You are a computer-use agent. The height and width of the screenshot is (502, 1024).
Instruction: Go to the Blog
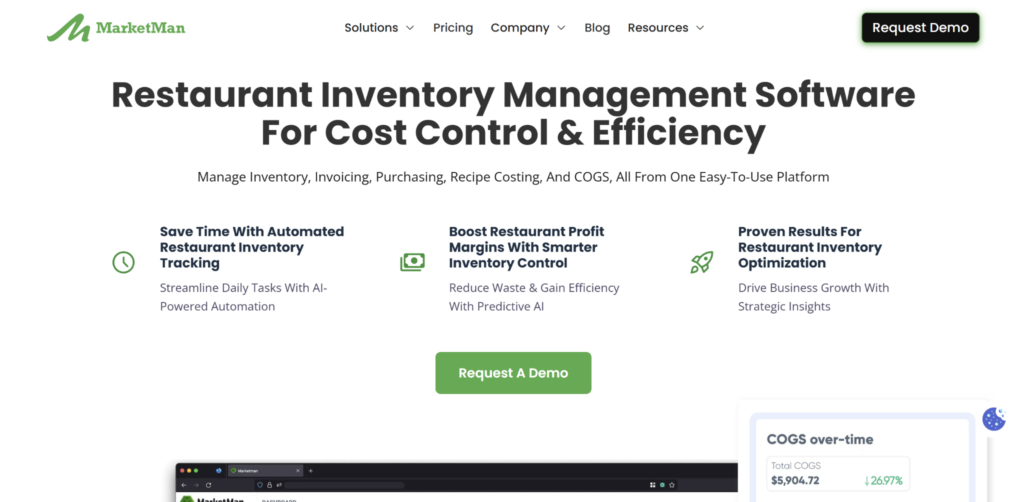[x=597, y=27]
